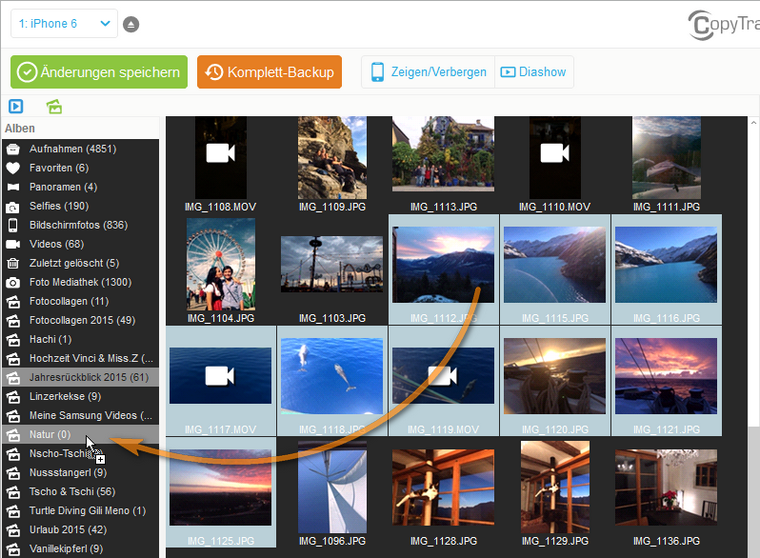Viewport: 760px width, 558px height.
Task: Open Tscho & Tschi (56) album
Action: (80, 492)
